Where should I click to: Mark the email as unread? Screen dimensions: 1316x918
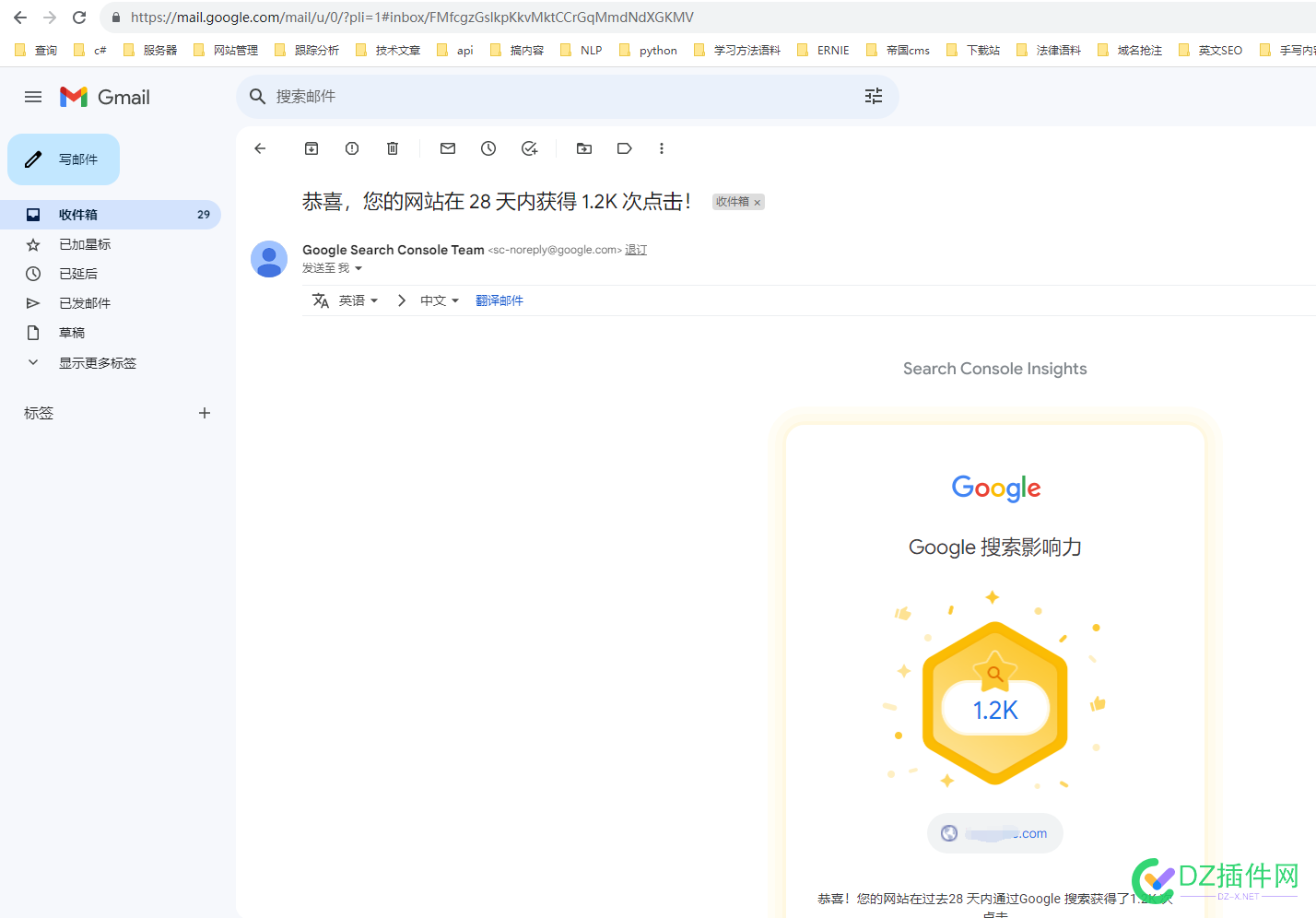(x=448, y=148)
